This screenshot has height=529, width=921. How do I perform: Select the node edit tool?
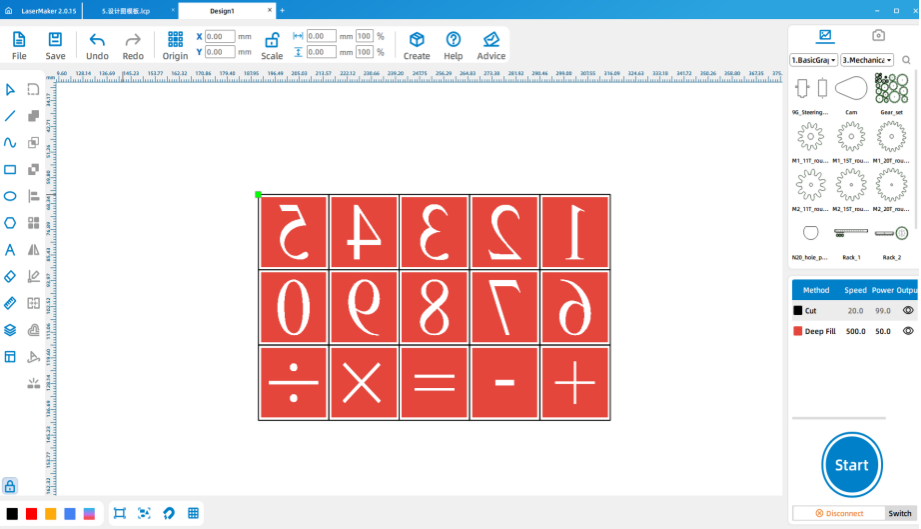coord(33,89)
